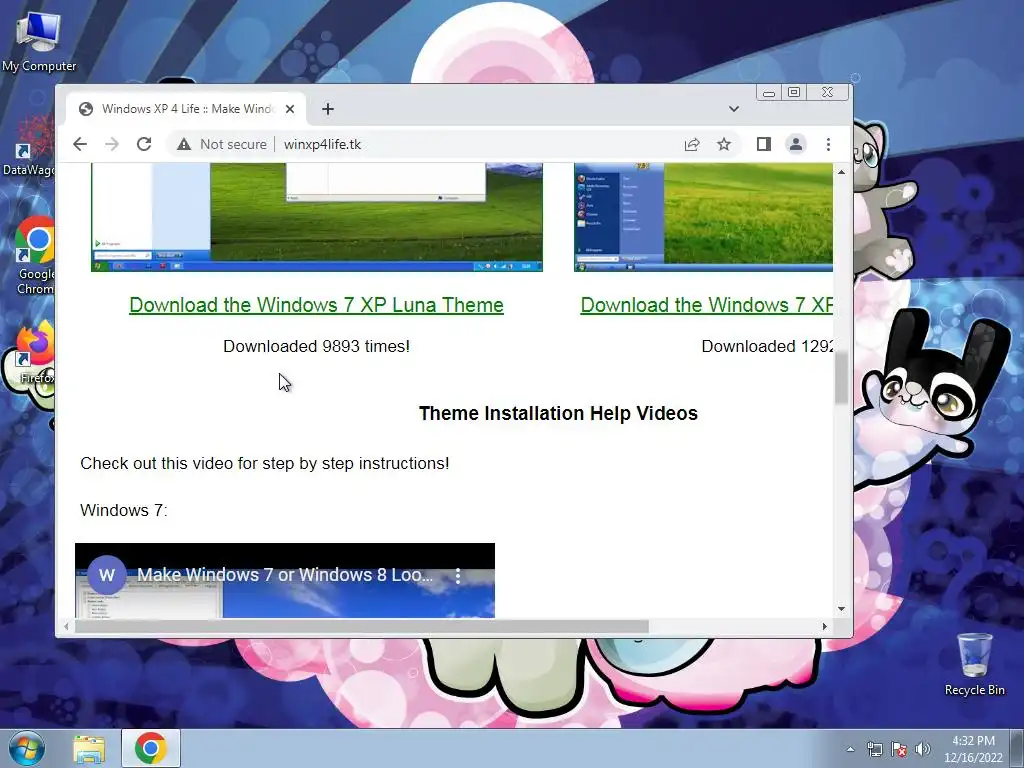This screenshot has width=1024, height=768.
Task: Go back using Chrome's back arrow
Action: [80, 144]
